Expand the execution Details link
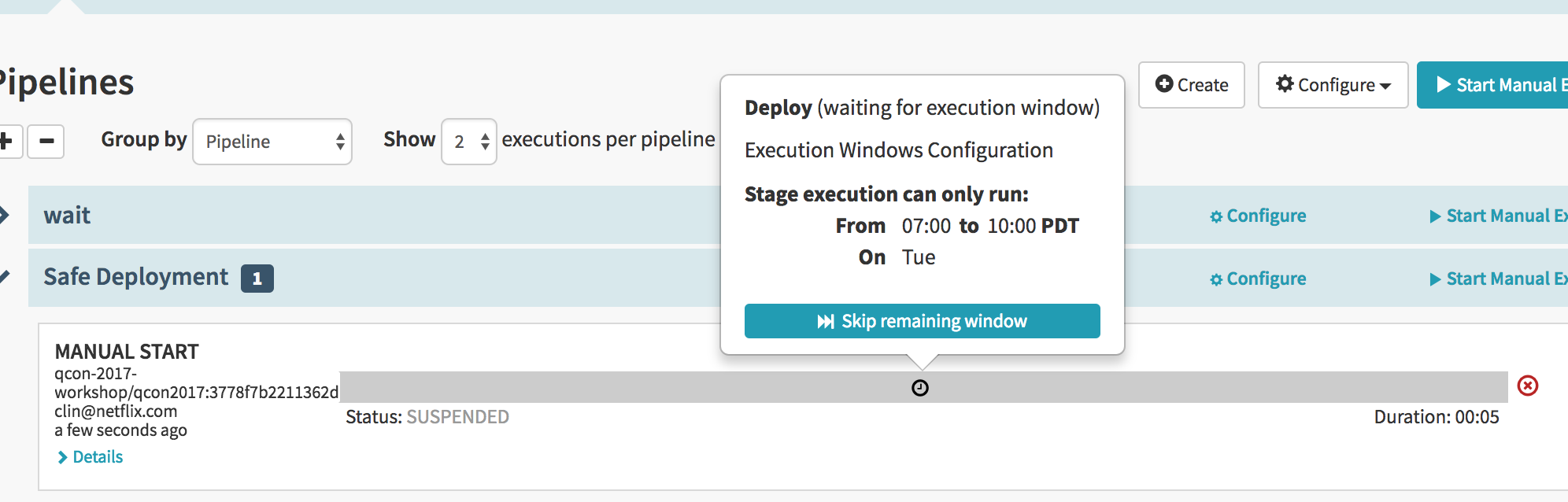This screenshot has width=1568, height=502. click(91, 457)
